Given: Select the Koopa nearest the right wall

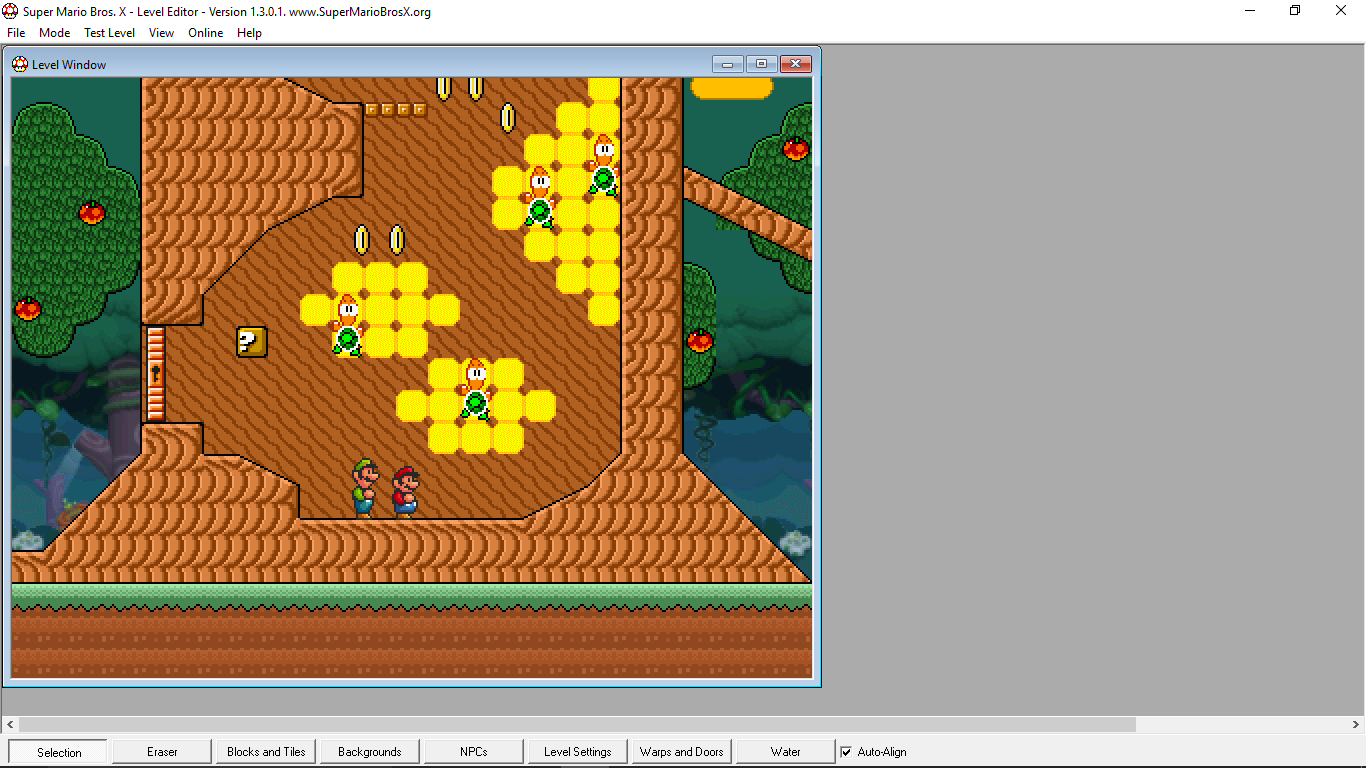Looking at the screenshot, I should (x=603, y=165).
